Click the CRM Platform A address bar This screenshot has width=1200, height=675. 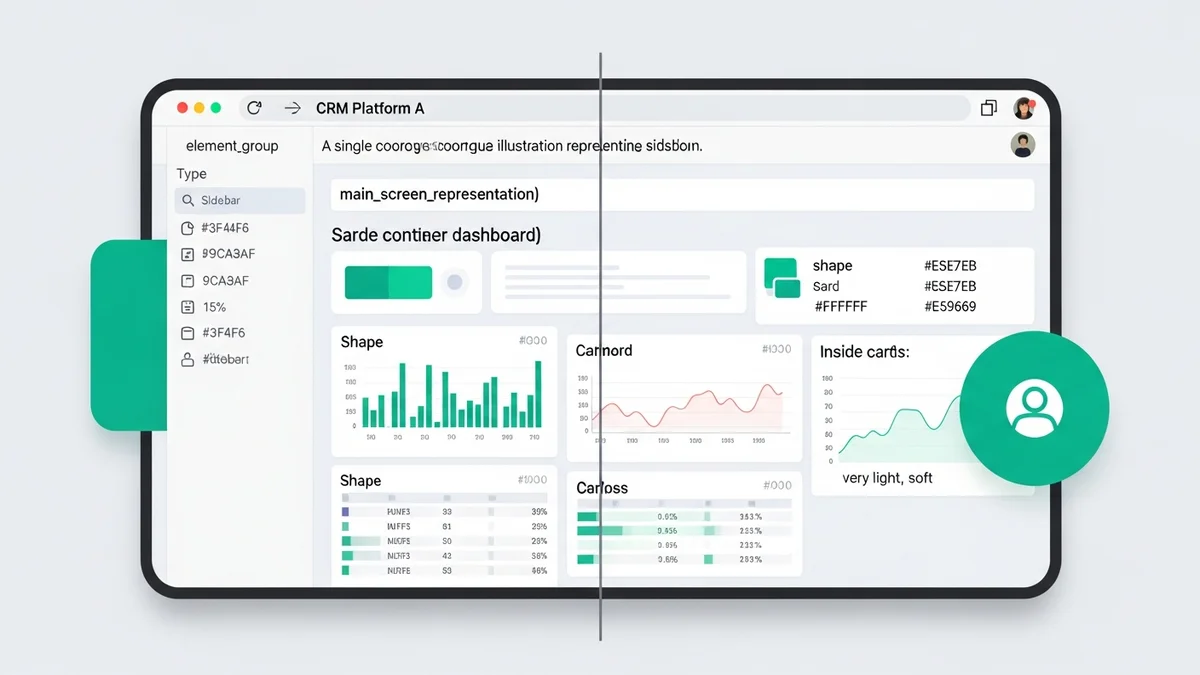point(600,108)
